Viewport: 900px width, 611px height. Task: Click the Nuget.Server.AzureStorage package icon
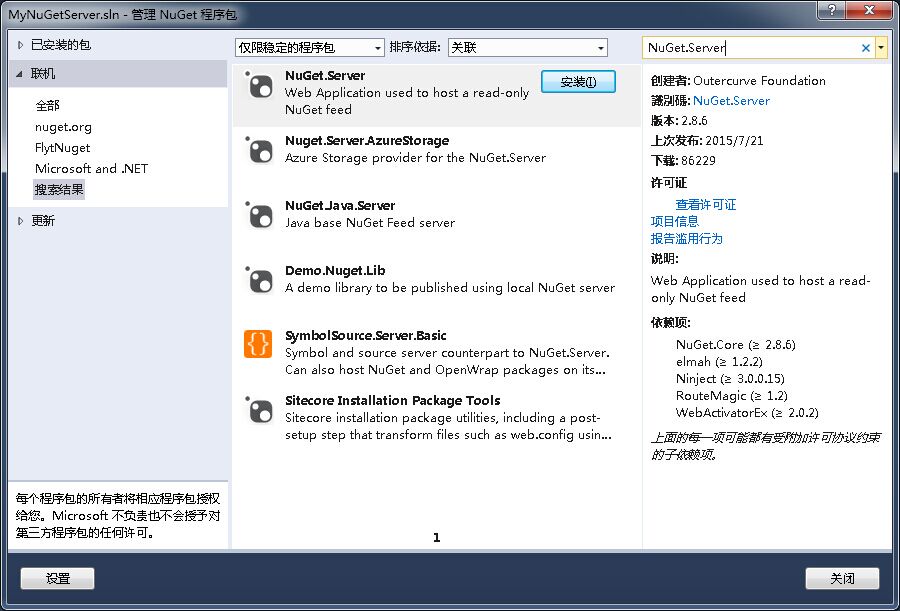(x=259, y=151)
